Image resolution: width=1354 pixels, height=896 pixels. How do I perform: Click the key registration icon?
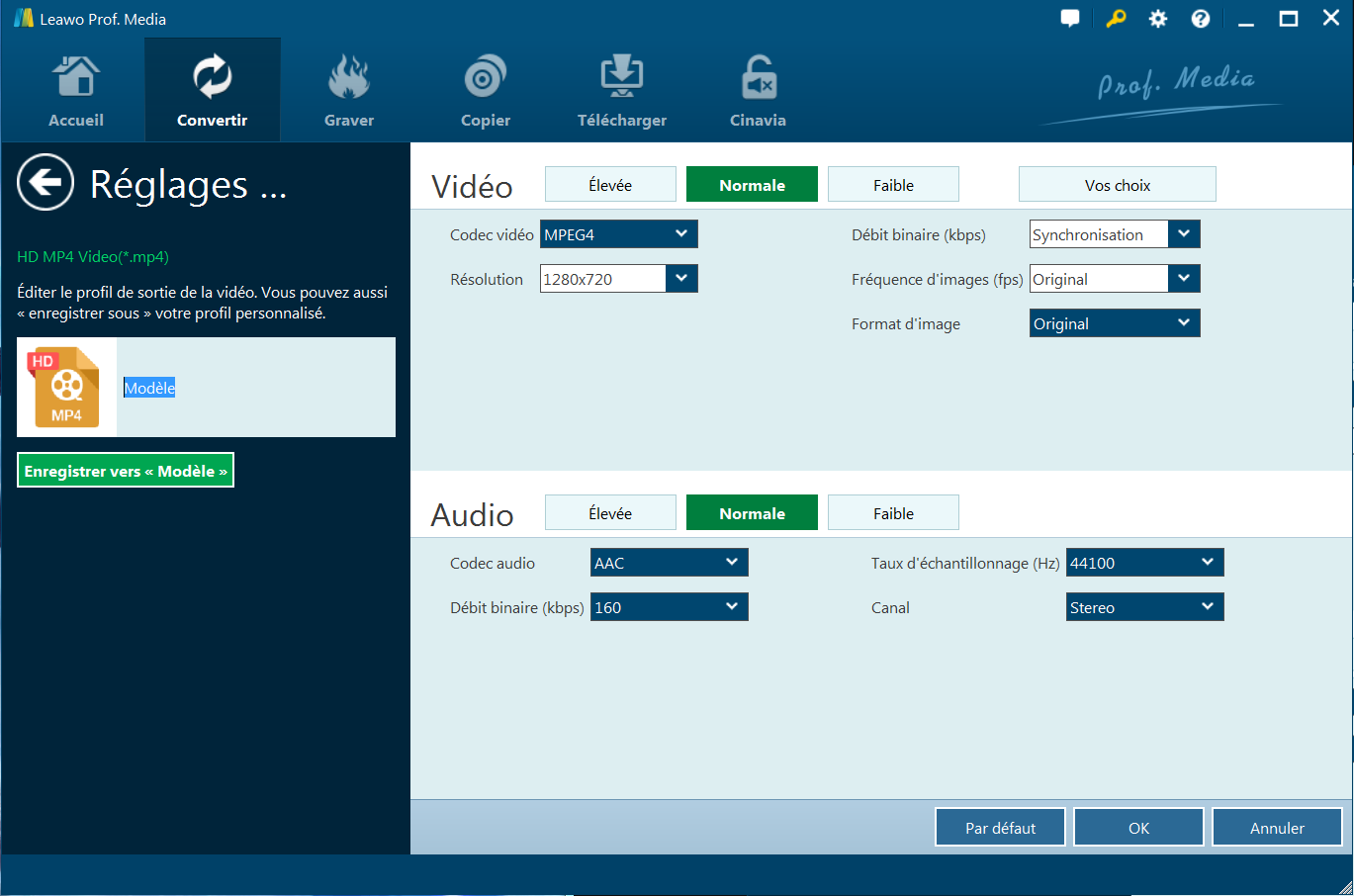pos(1116,19)
